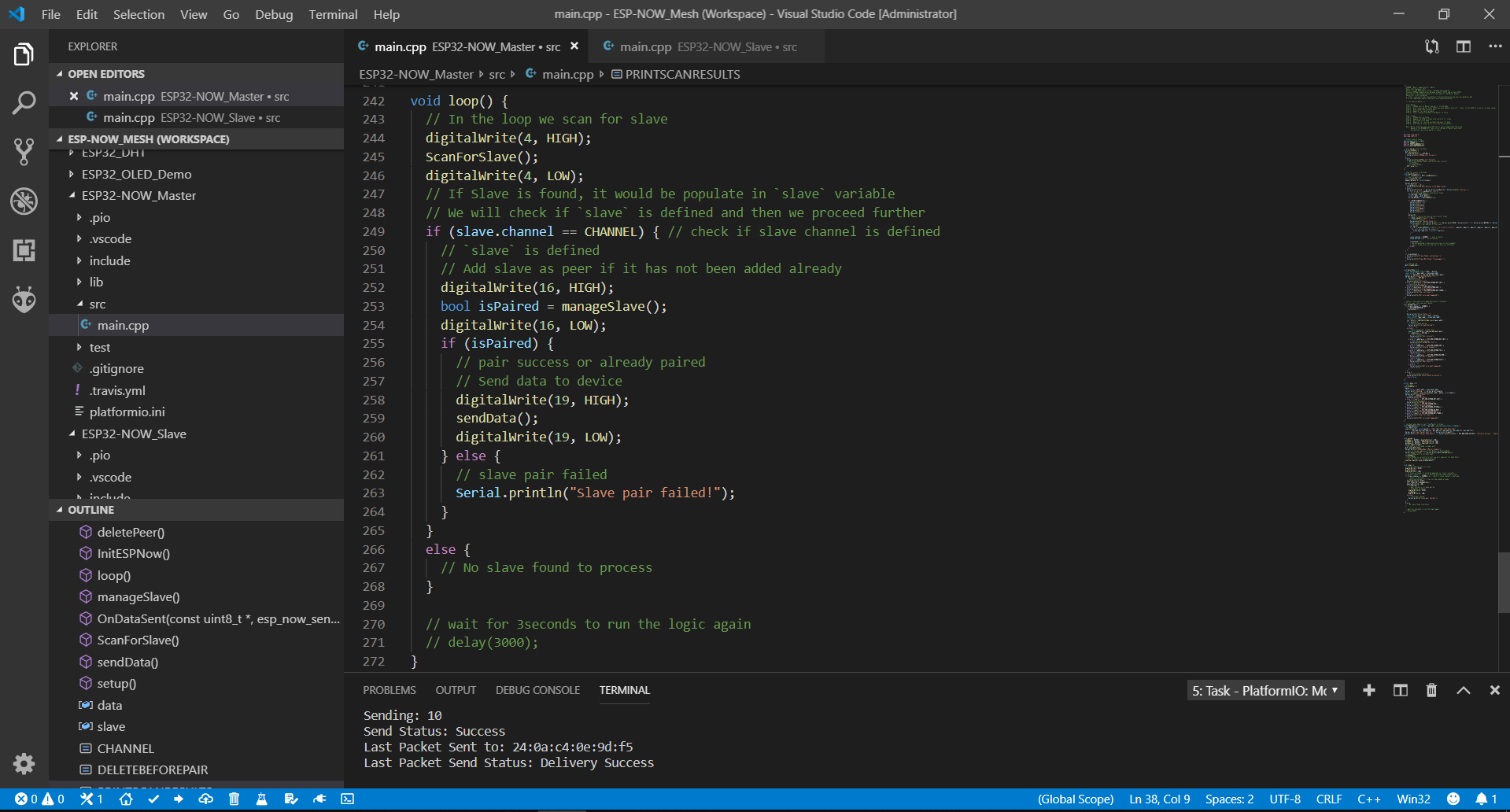
Task: Collapse the OUTLINE section
Action: coord(90,510)
